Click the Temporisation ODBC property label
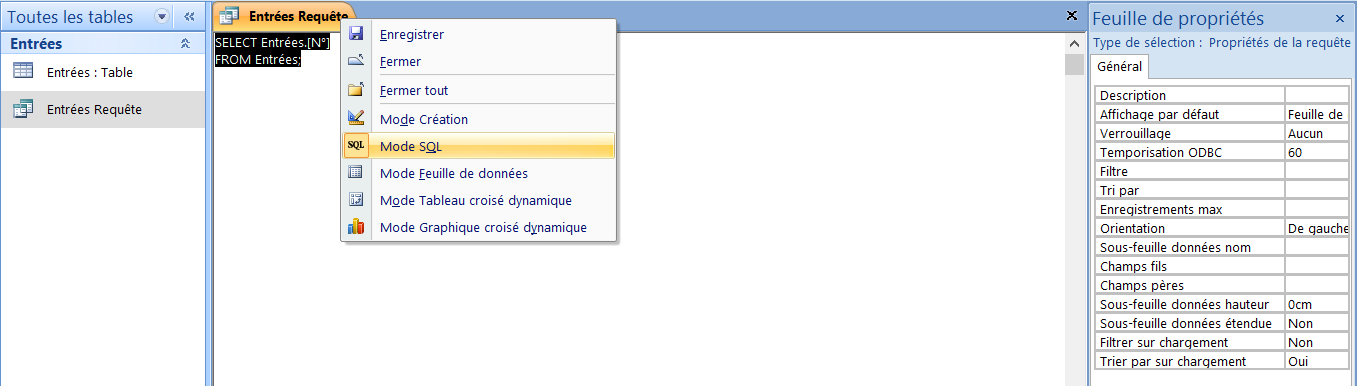The width and height of the screenshot is (1357, 386). pos(1161,152)
